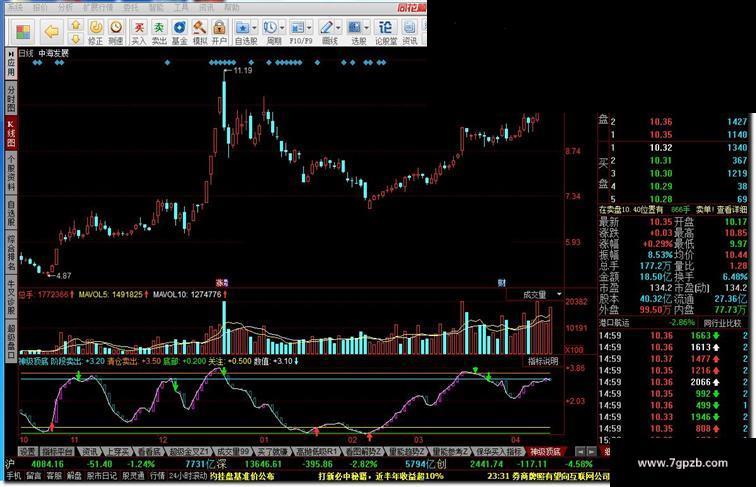756x487 pixels.
Task: Click the yellow down arrow icon
Action: 76,39
